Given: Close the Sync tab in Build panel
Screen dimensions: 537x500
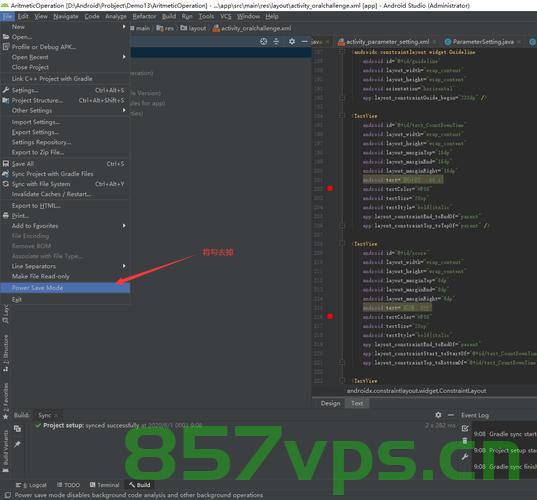Looking at the screenshot, I should pyautogui.click(x=57, y=415).
